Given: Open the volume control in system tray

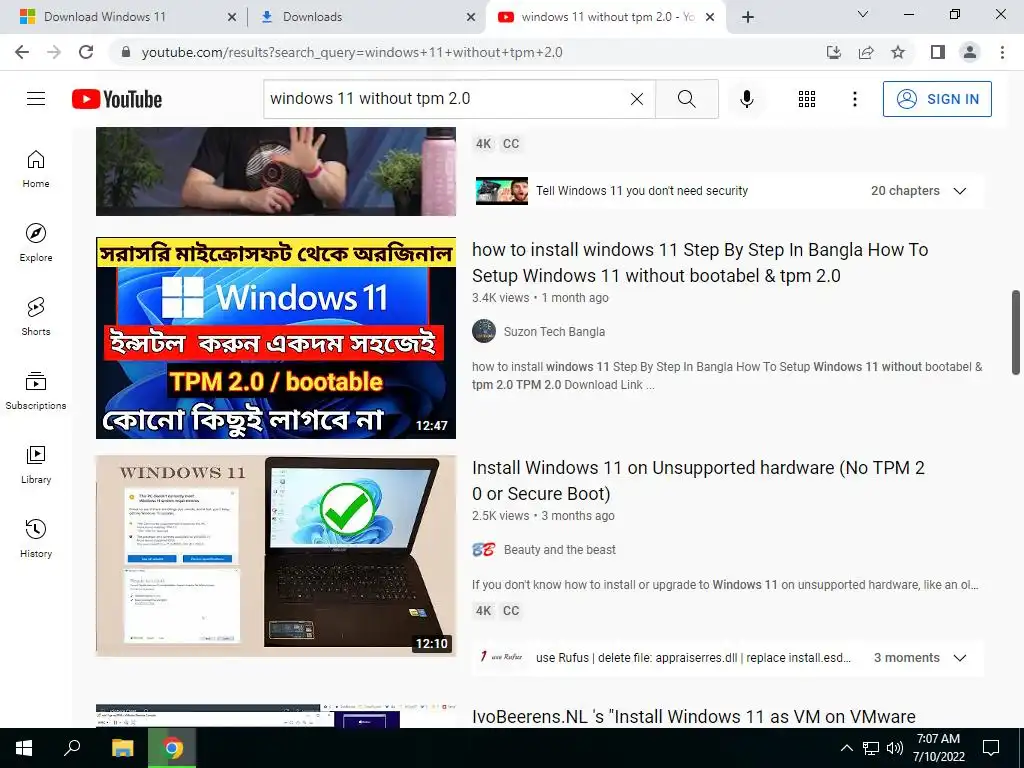Looking at the screenshot, I should coord(895,748).
